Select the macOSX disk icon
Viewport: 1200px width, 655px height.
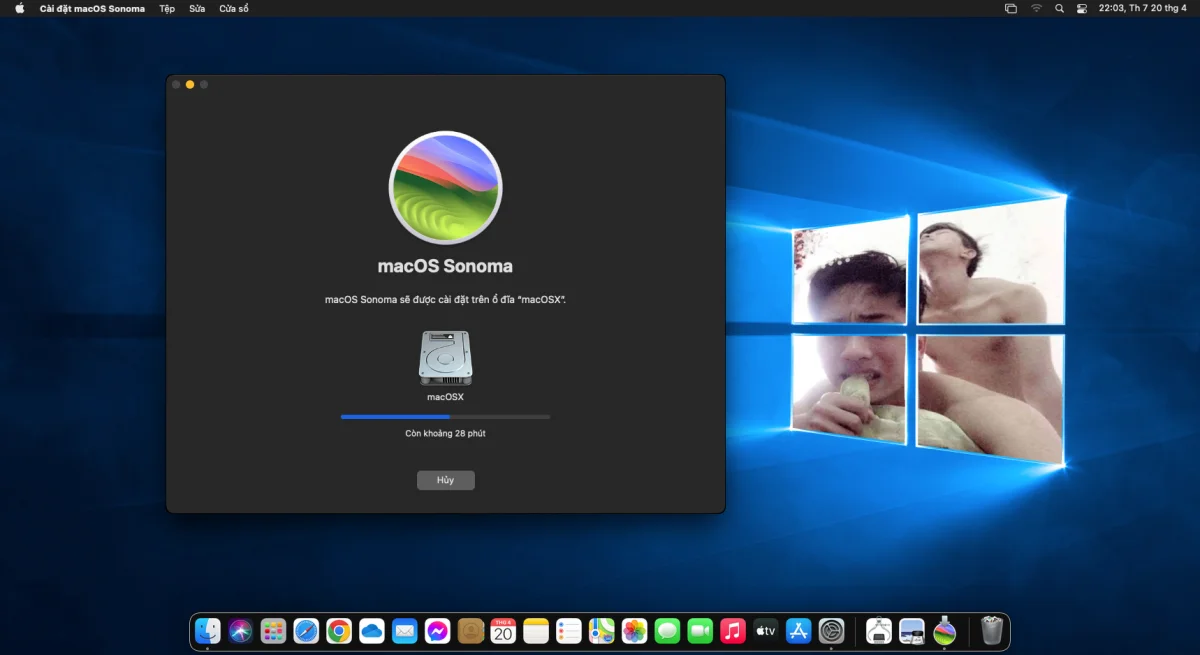[x=445, y=358]
